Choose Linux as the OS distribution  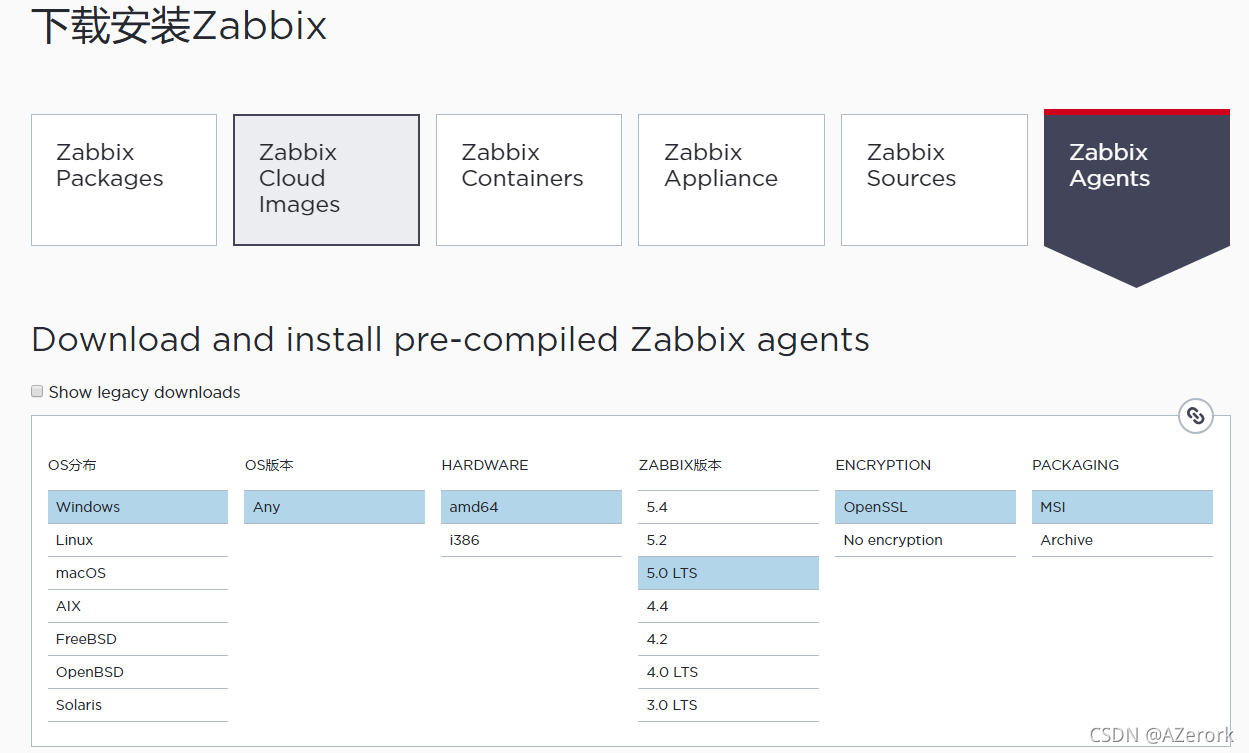point(137,540)
